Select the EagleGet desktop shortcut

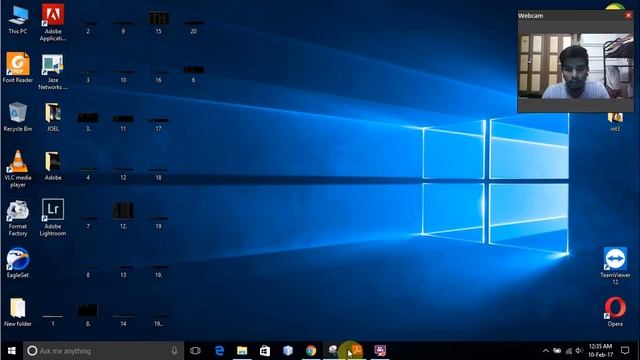click(18, 263)
